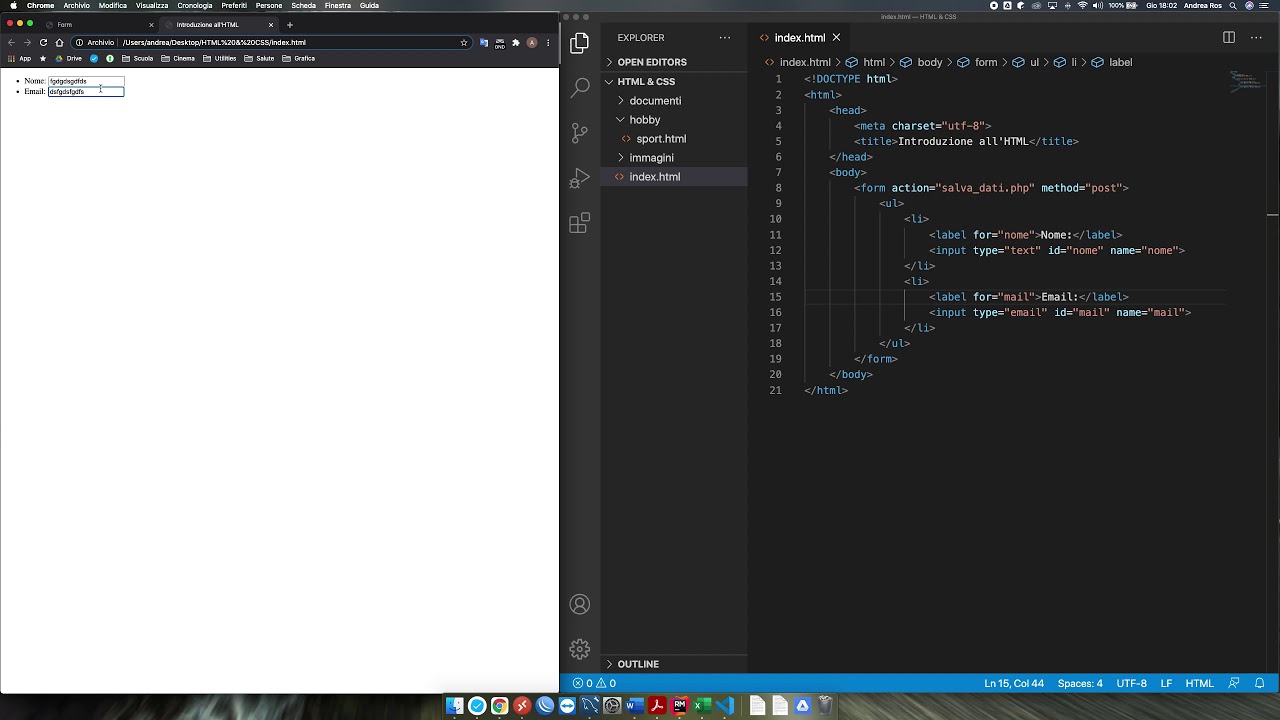This screenshot has width=1280, height=720.
Task: Open the Run and Debug view
Action: (579, 179)
